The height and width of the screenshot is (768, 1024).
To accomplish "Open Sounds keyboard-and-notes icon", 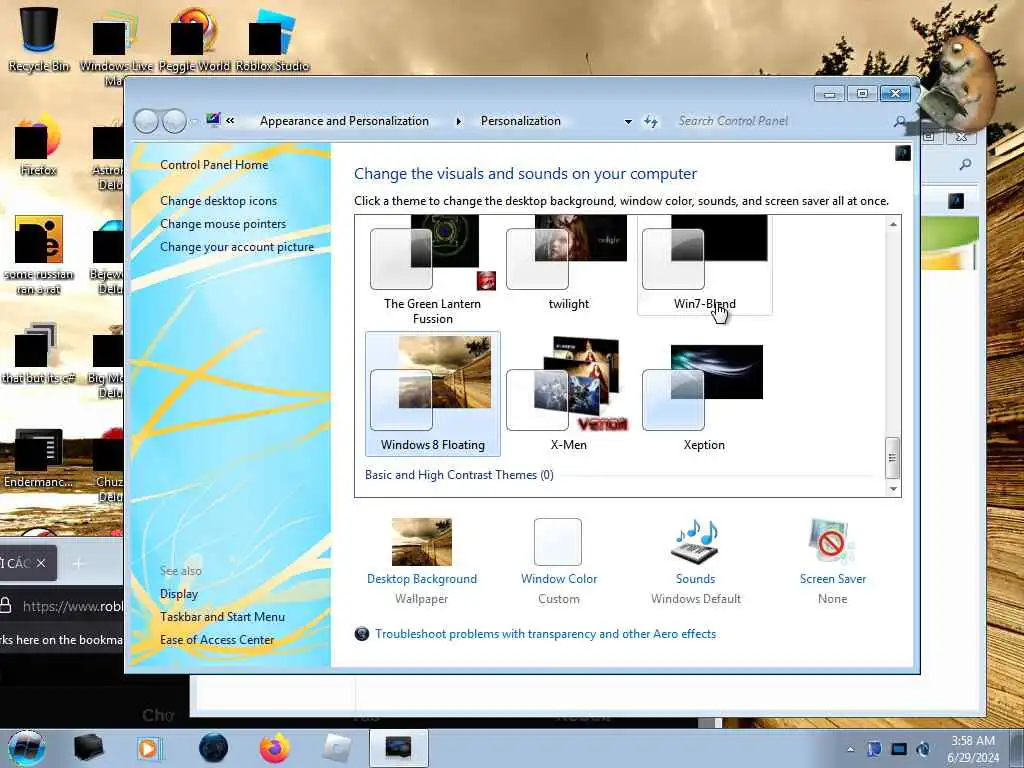I will (696, 542).
